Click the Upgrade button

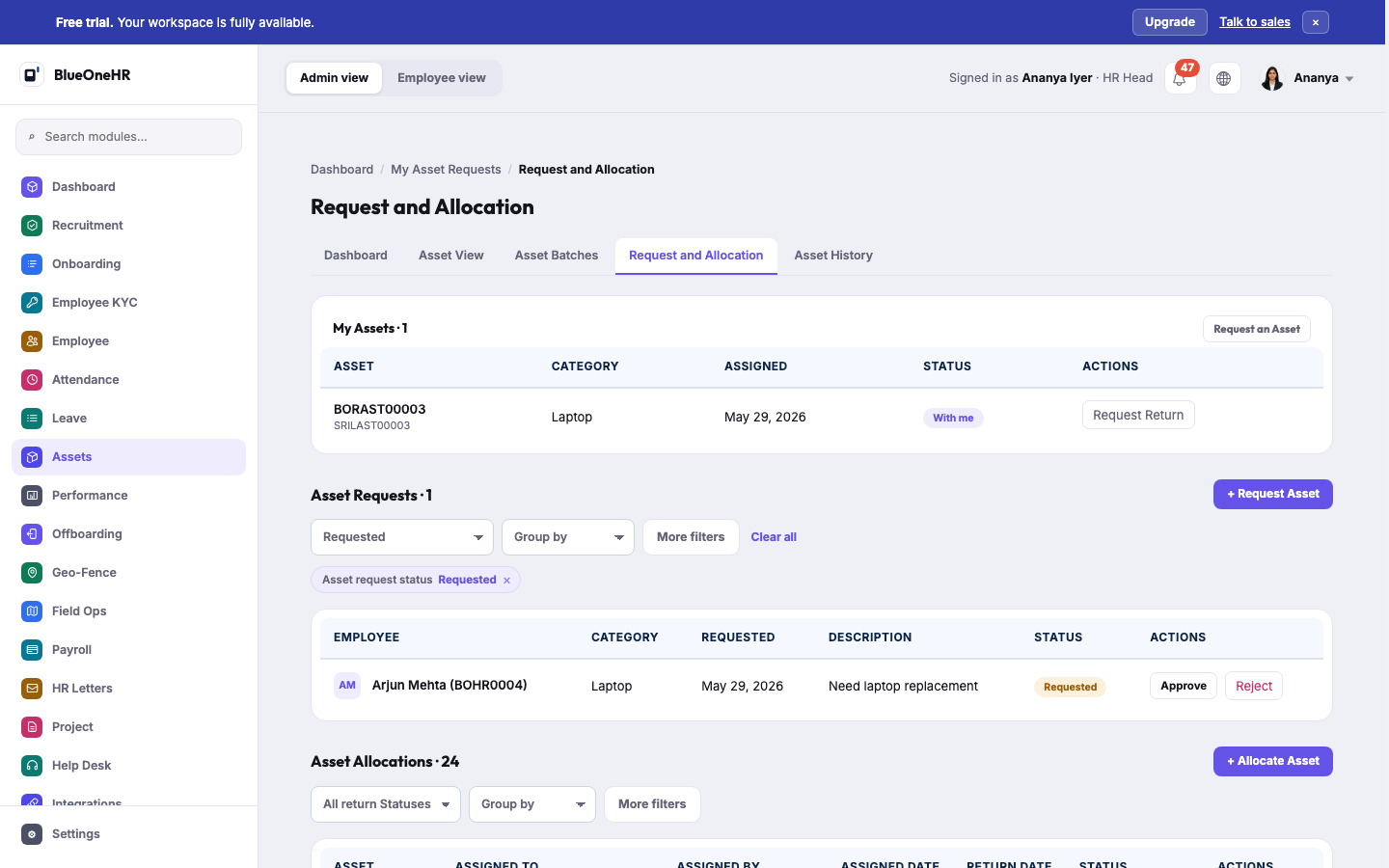pyautogui.click(x=1170, y=22)
